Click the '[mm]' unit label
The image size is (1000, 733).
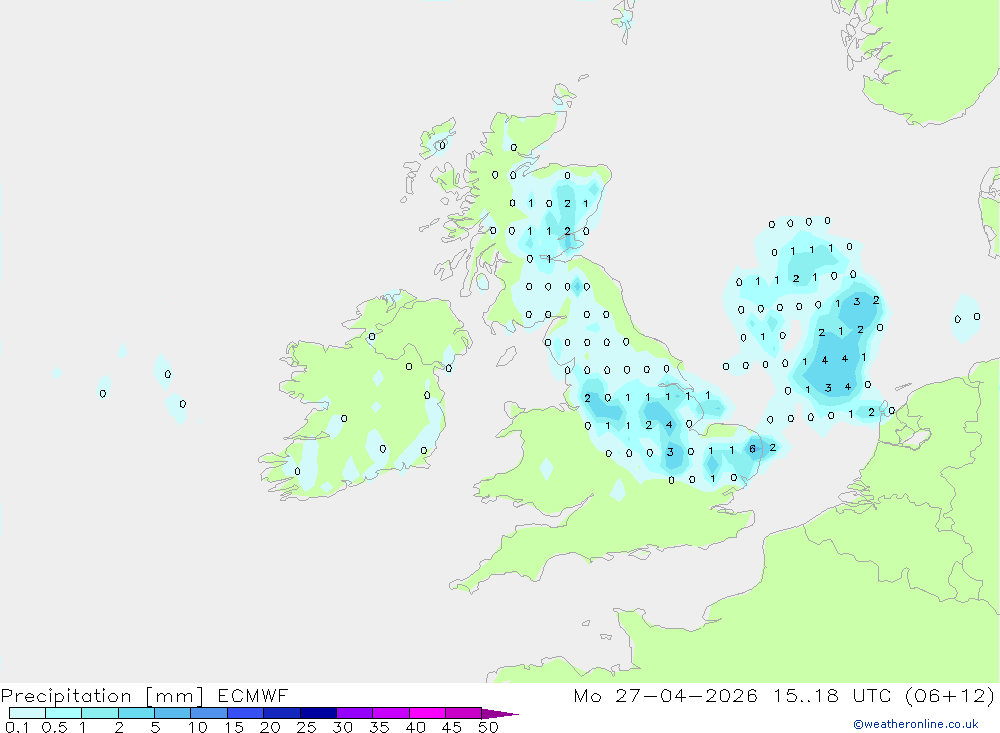click(x=175, y=696)
